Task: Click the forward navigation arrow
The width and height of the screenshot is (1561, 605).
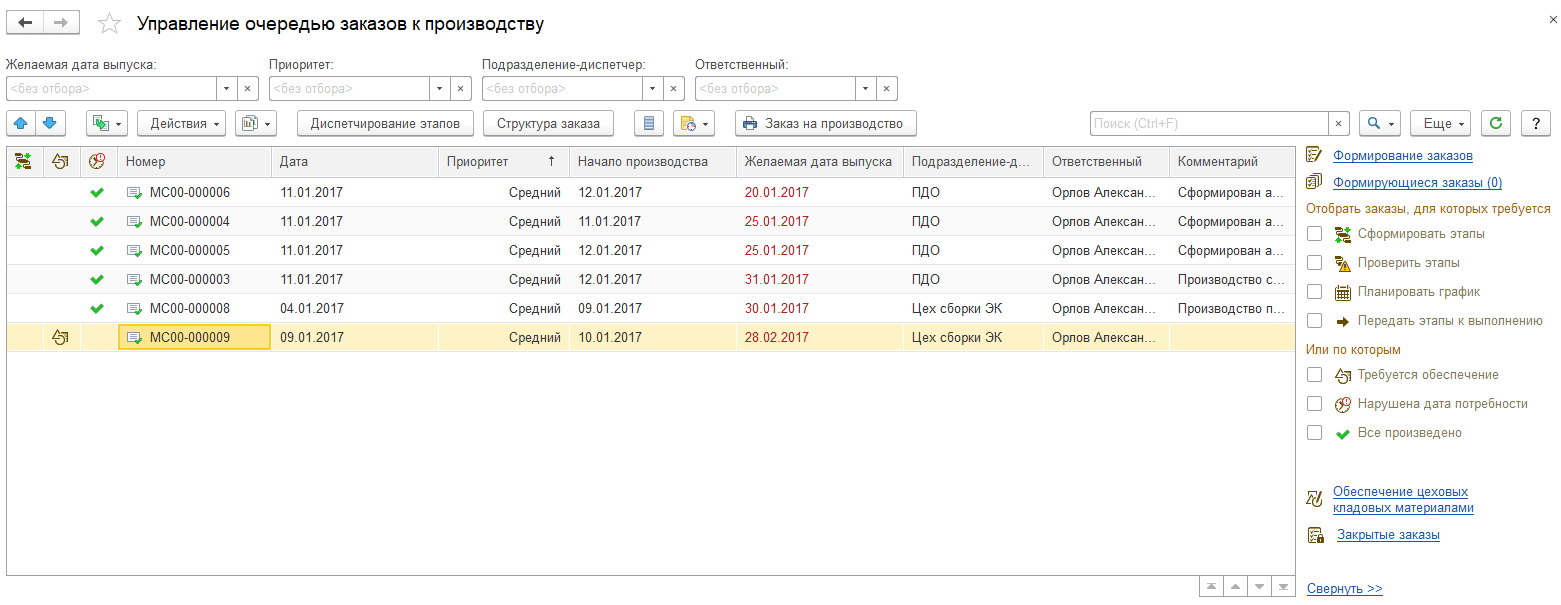Action: pos(62,22)
